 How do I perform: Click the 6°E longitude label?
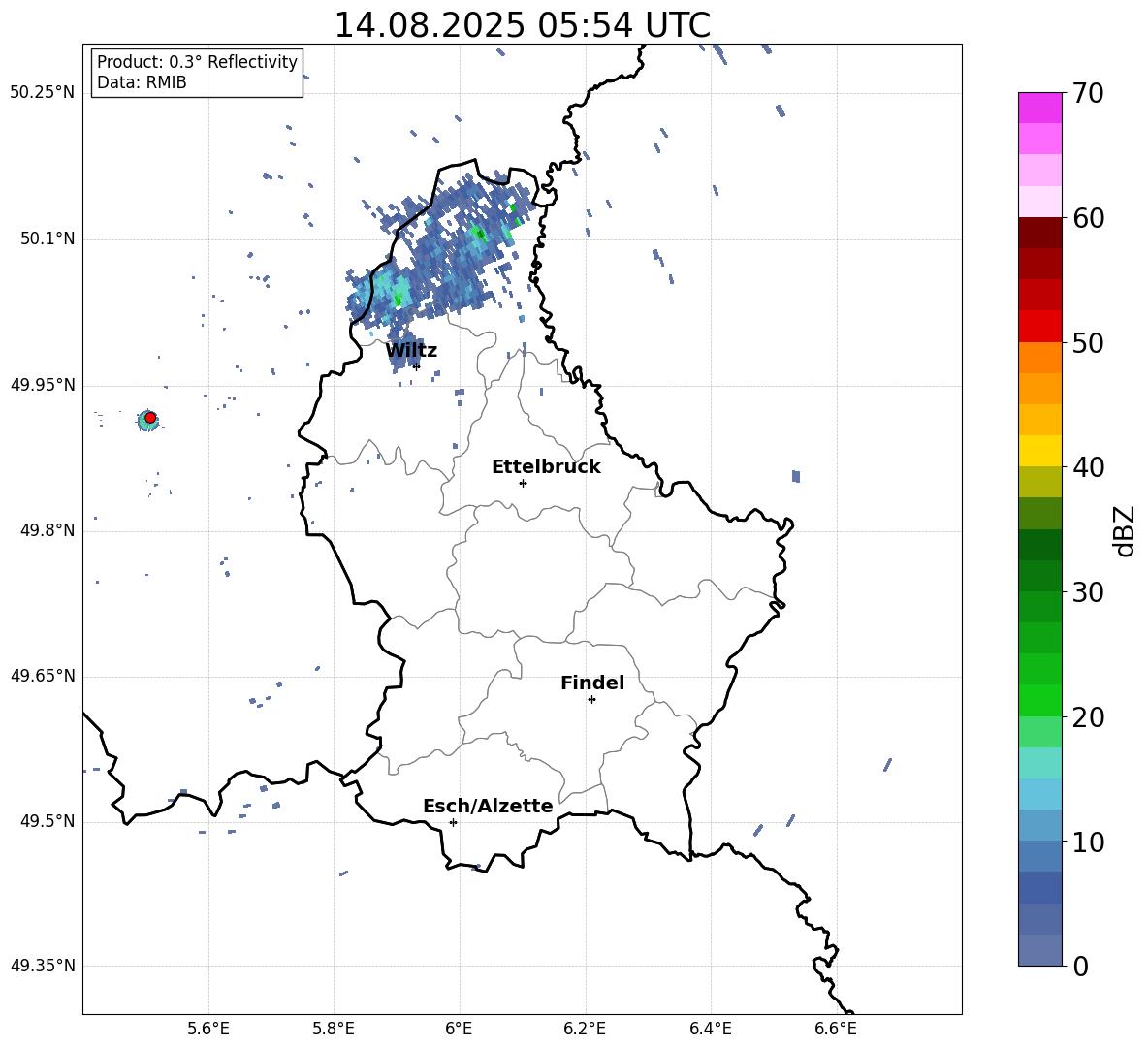459,1029
